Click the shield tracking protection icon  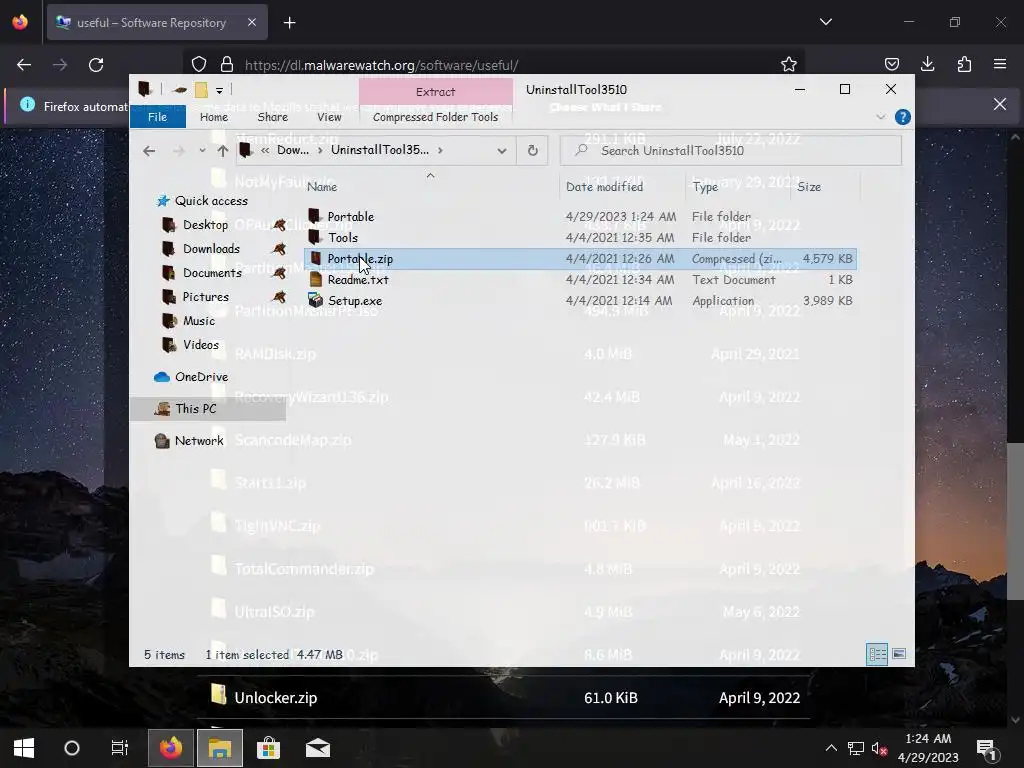[199, 65]
